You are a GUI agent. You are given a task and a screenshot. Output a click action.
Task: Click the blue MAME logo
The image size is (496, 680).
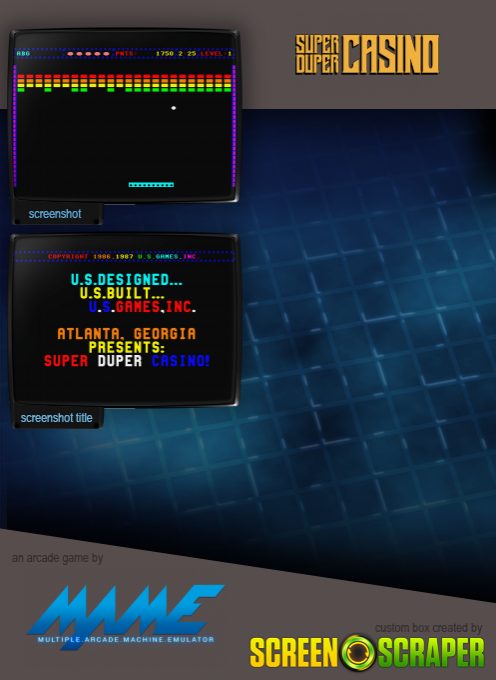126,615
